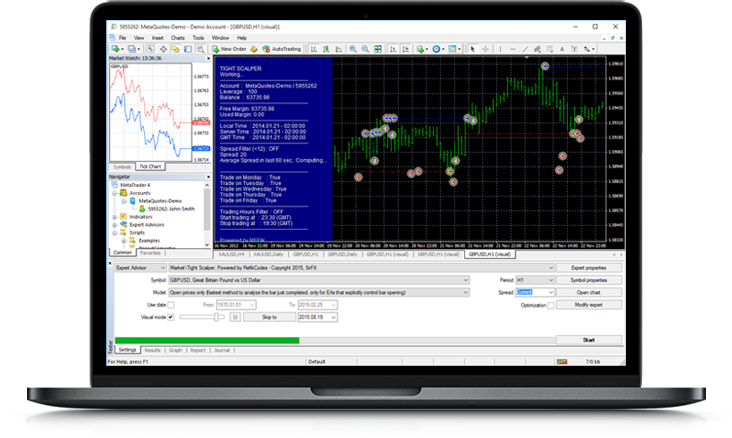Click the Expert properties button
The height and width of the screenshot is (438, 732).
[589, 268]
